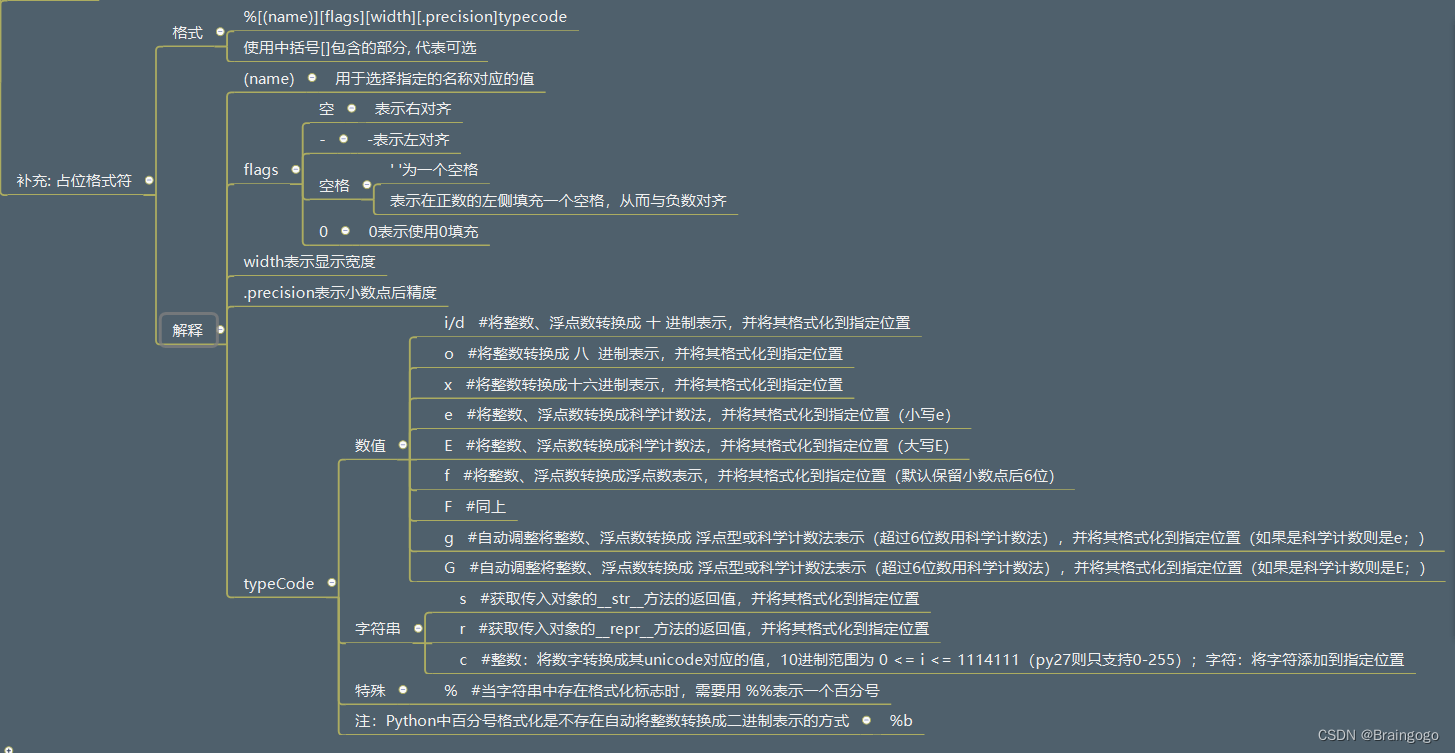Select the flags node
1455x753 pixels.
tap(261, 170)
